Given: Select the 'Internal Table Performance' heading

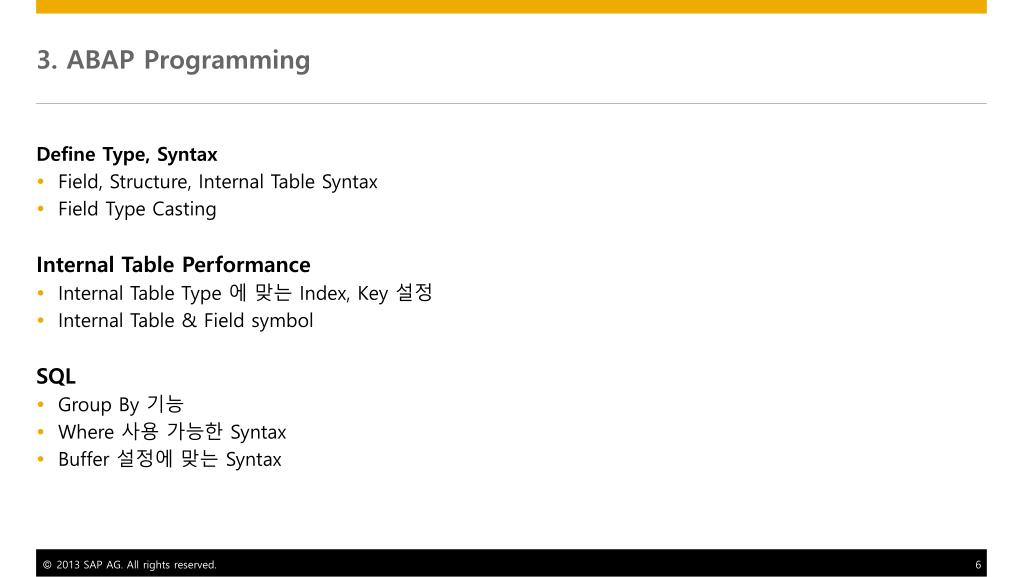Looking at the screenshot, I should [174, 265].
